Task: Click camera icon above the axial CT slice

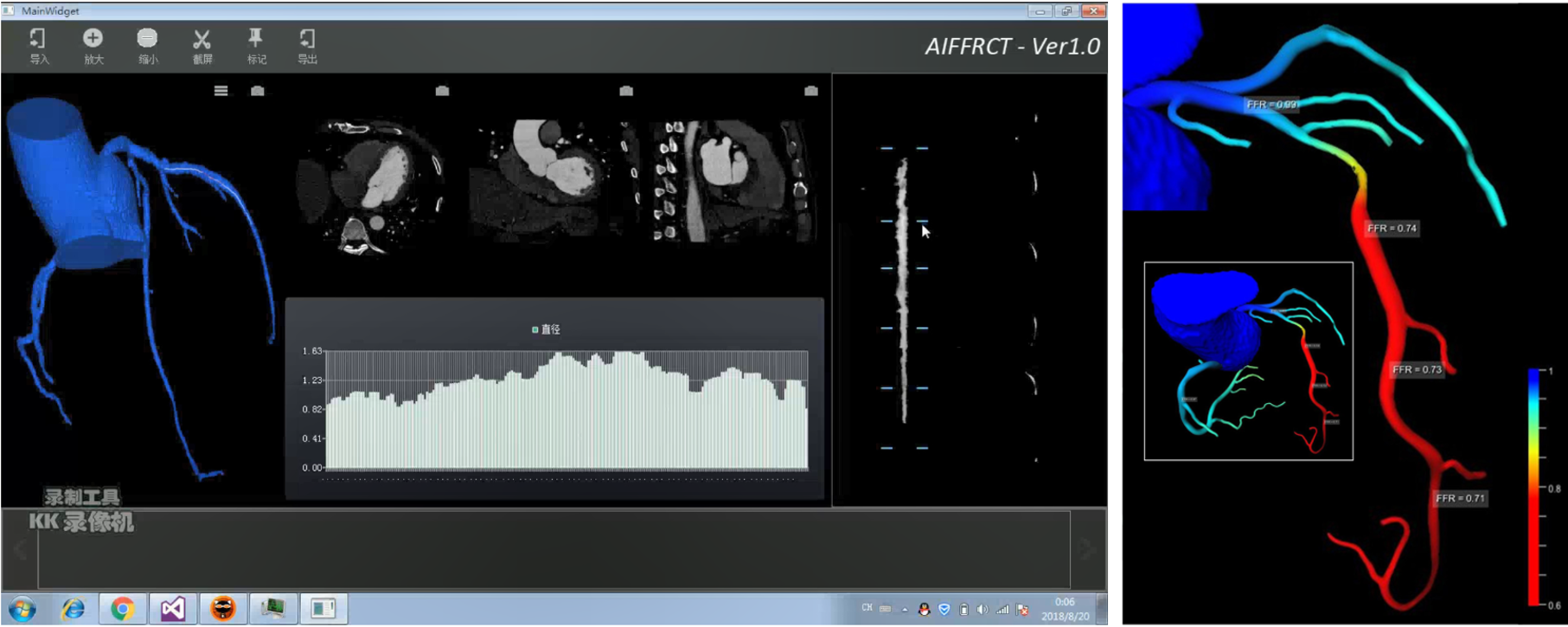Action: [442, 91]
